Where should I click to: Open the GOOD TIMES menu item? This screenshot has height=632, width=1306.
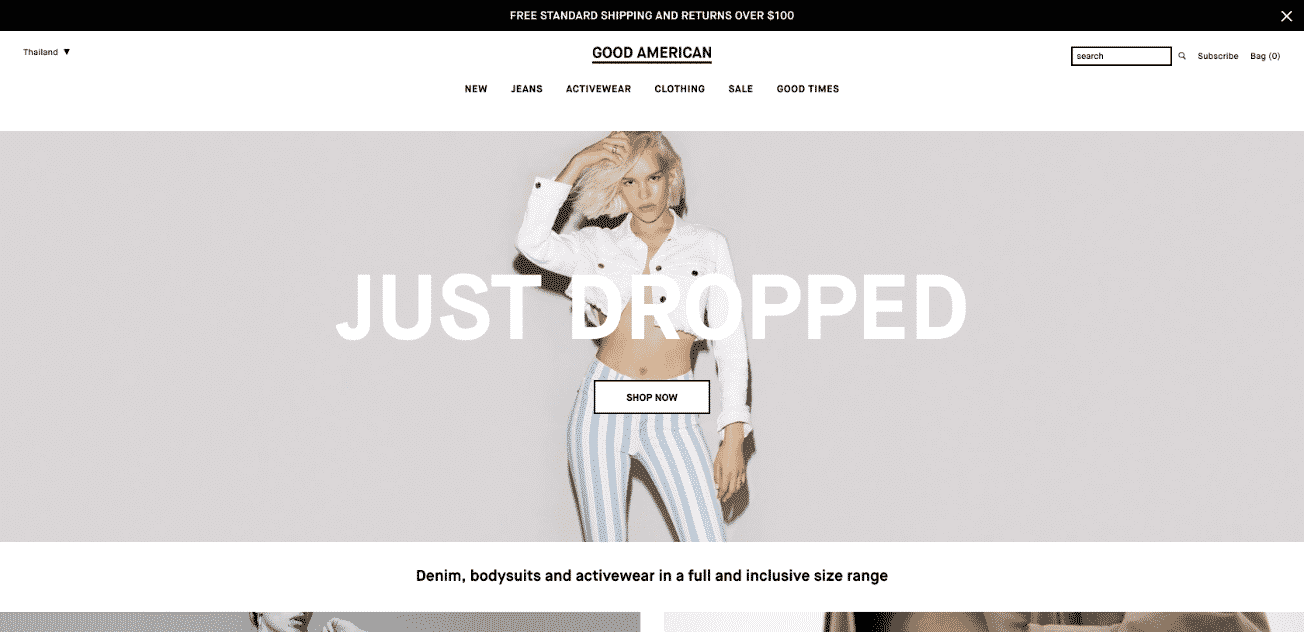coord(808,89)
